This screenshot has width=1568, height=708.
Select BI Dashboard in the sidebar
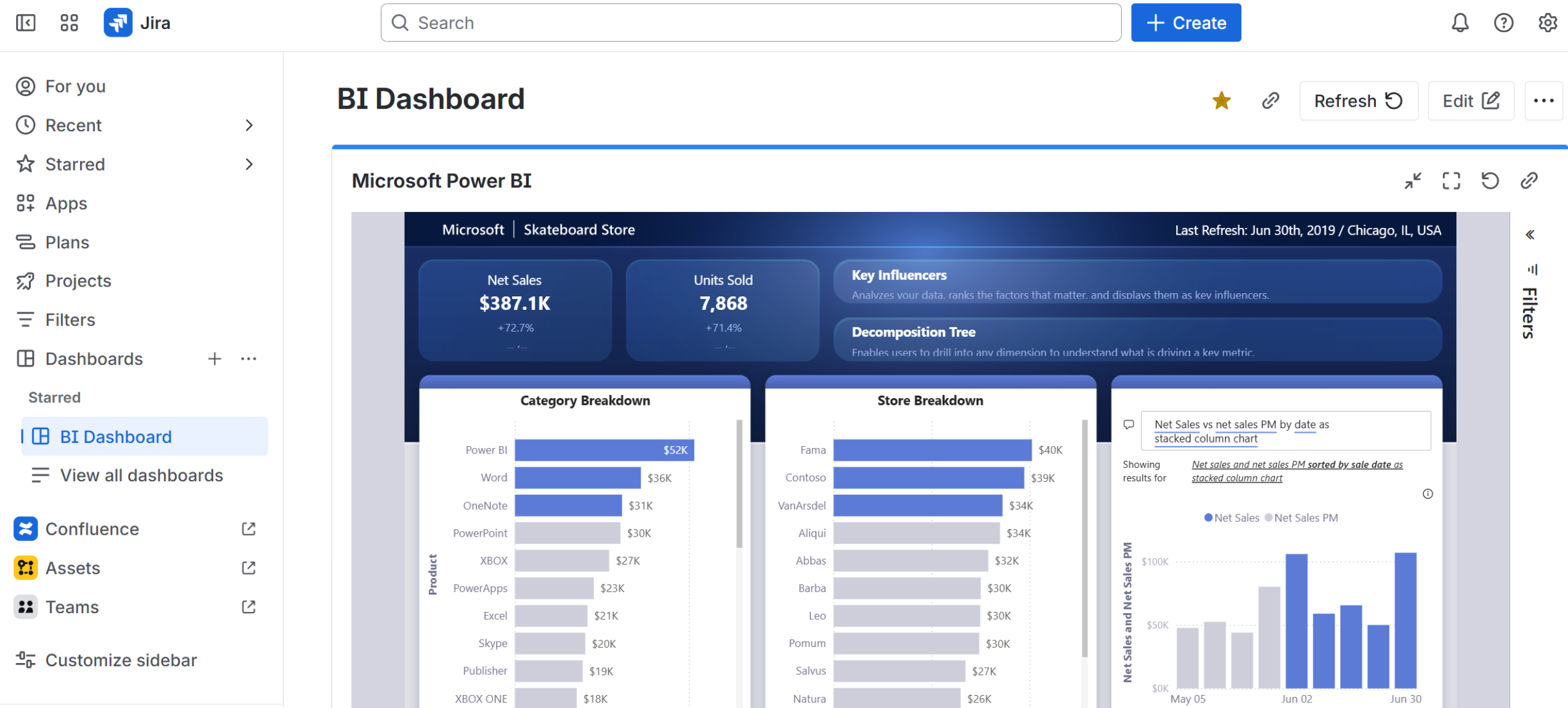click(116, 436)
